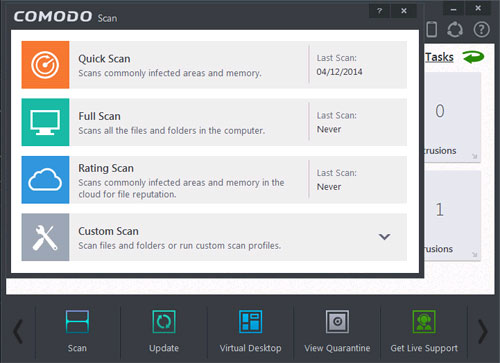This screenshot has width=500, height=363.
Task: Click the Virtual Desktop label
Action: click(250, 348)
